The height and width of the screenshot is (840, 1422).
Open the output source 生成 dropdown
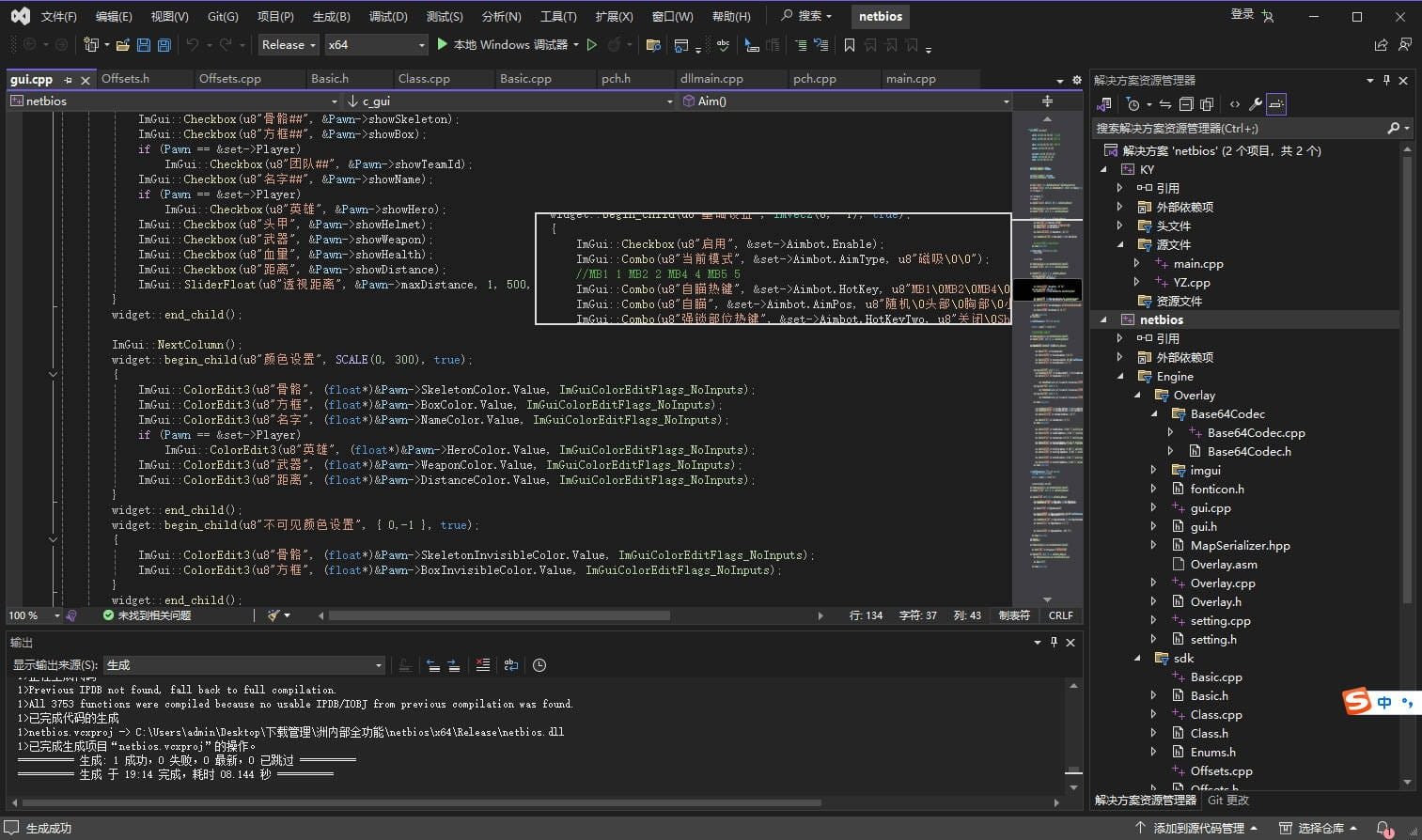pos(244,665)
